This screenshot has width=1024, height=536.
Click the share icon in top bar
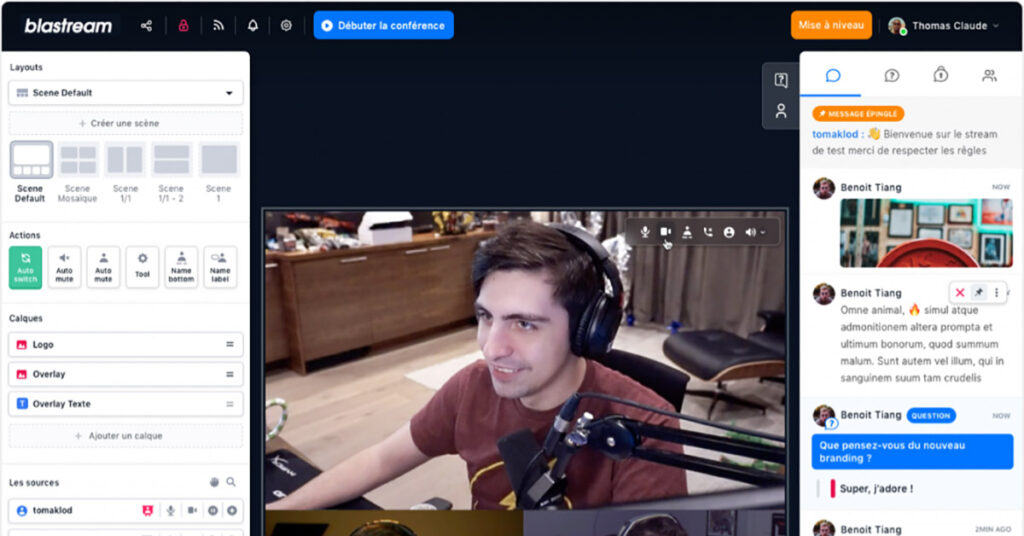coord(147,26)
